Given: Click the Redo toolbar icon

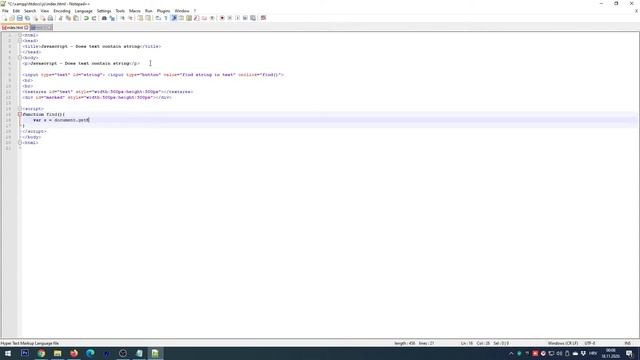Looking at the screenshot, I should 94,18.
